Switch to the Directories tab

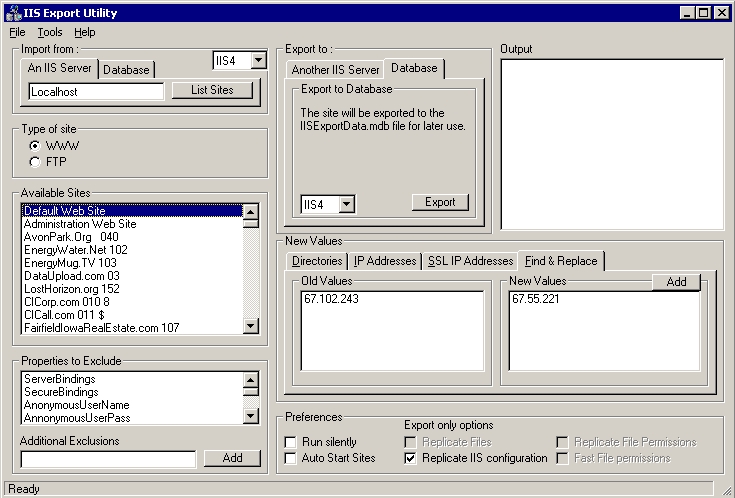coord(317,261)
